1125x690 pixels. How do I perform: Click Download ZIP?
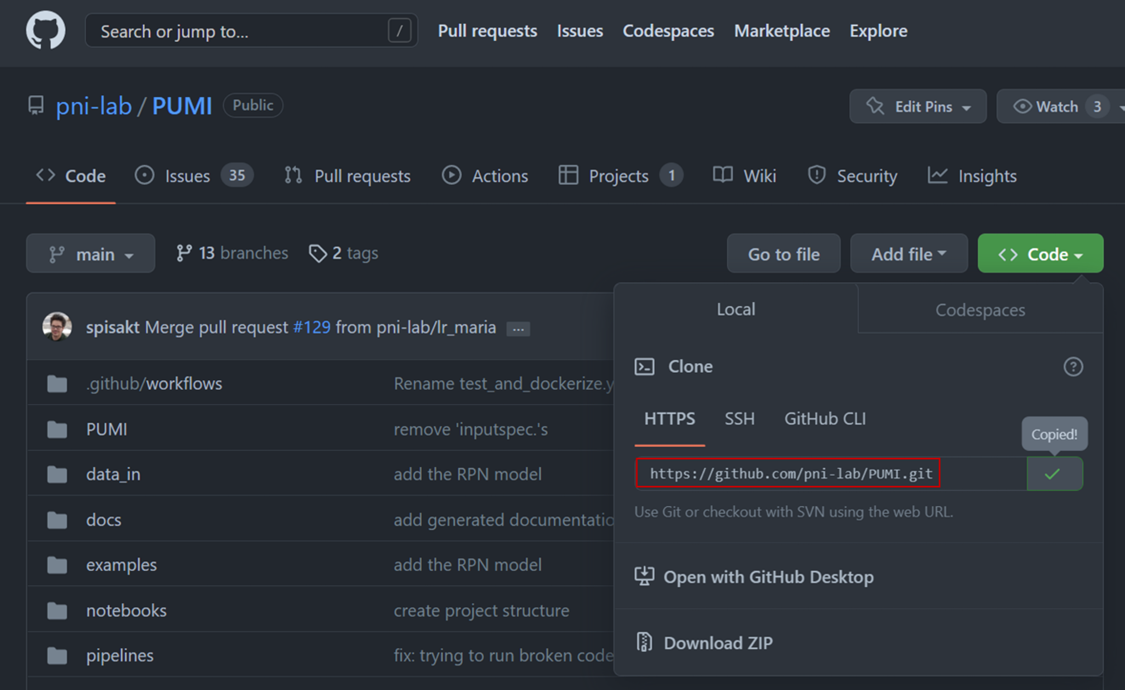[718, 643]
